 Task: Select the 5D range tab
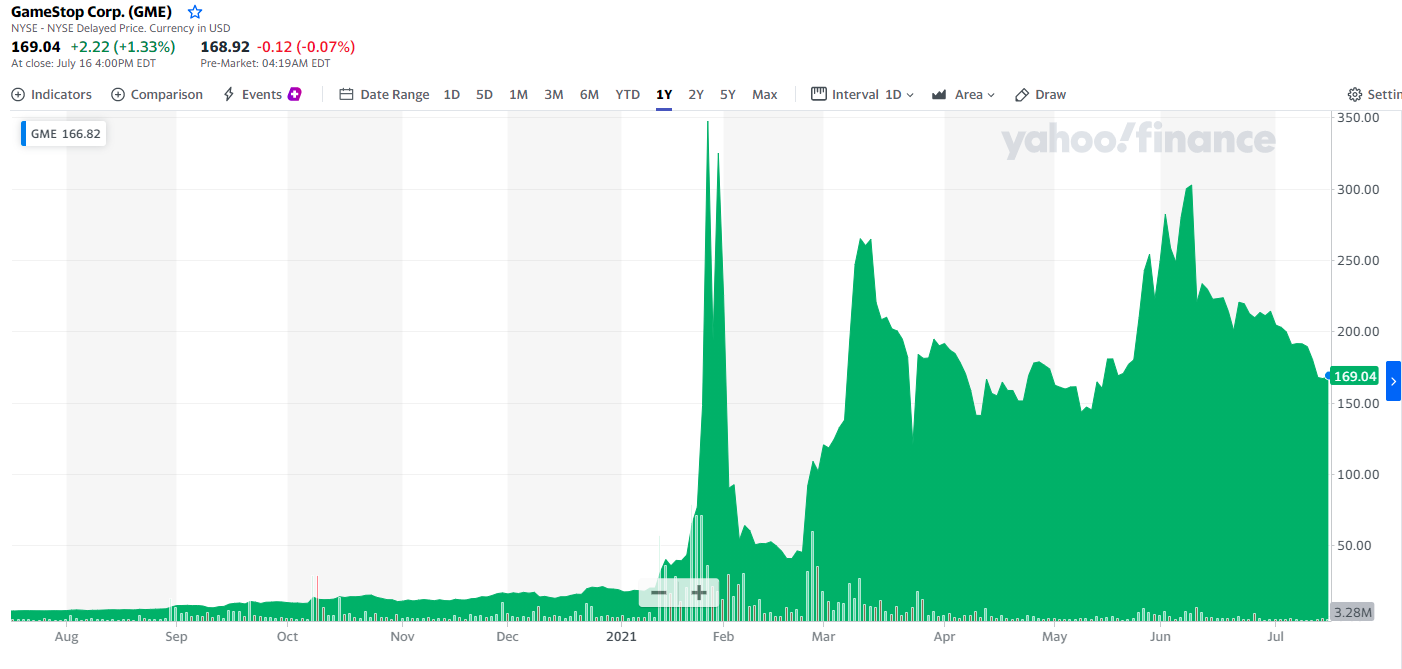484,94
